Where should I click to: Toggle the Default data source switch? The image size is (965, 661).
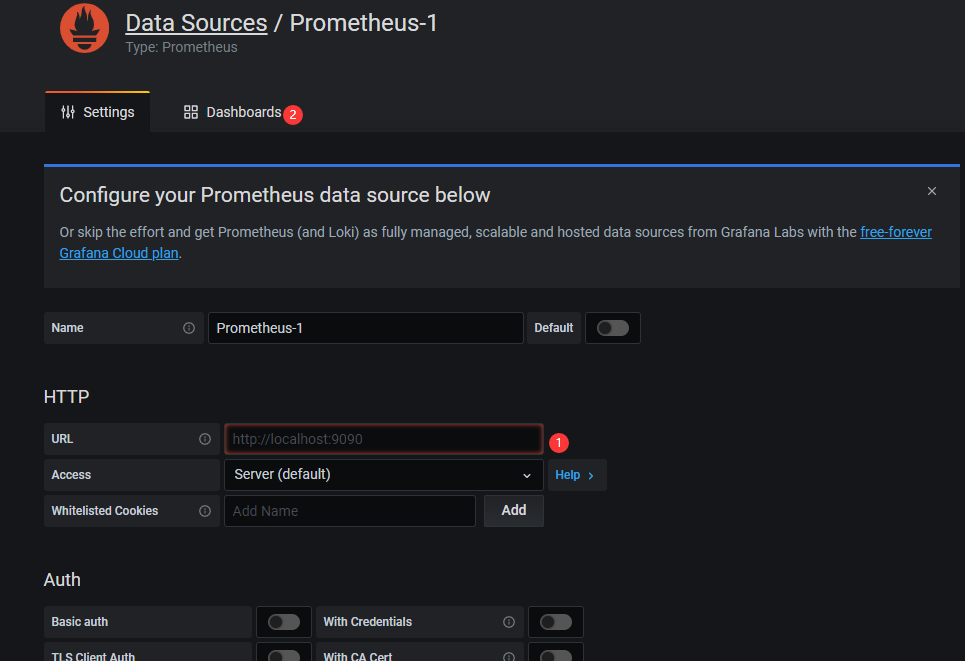613,328
